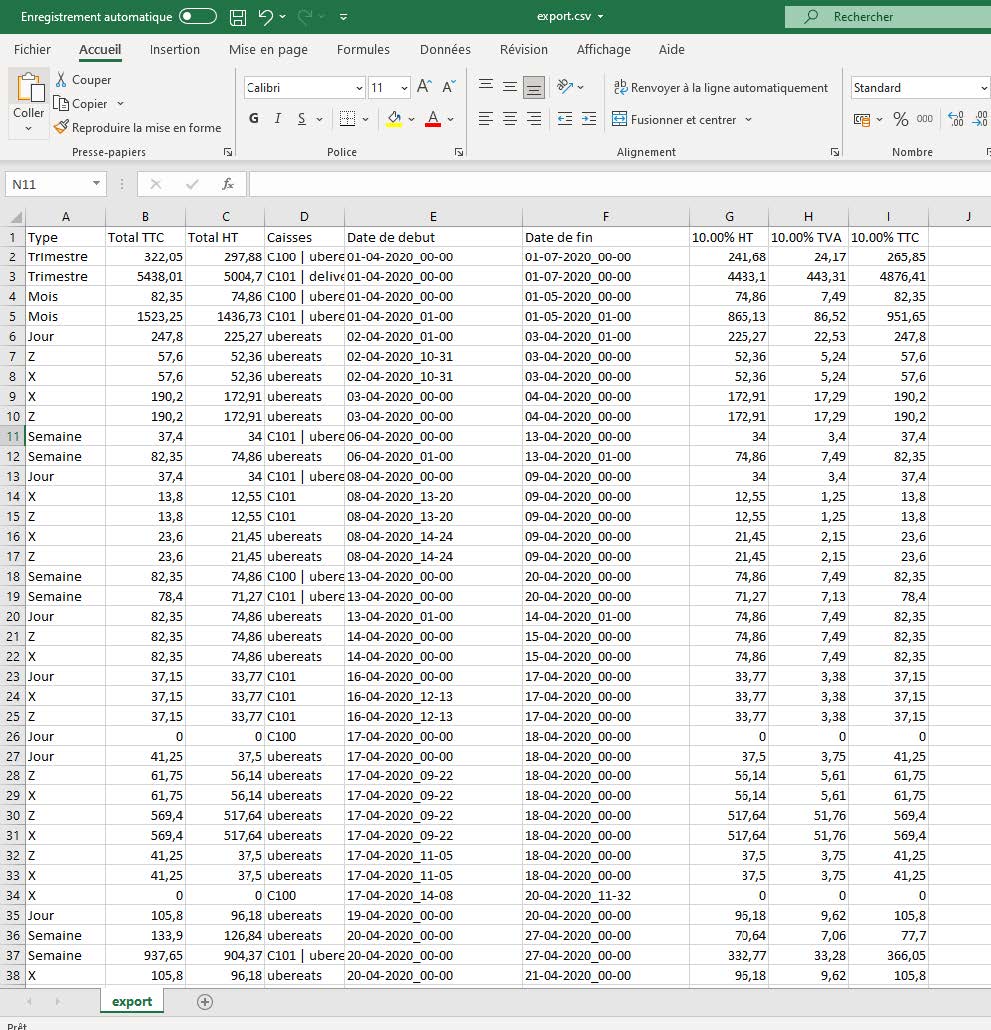Screen dimensions: 991x1030
Task: Increase font size with large A icon
Action: 424,88
